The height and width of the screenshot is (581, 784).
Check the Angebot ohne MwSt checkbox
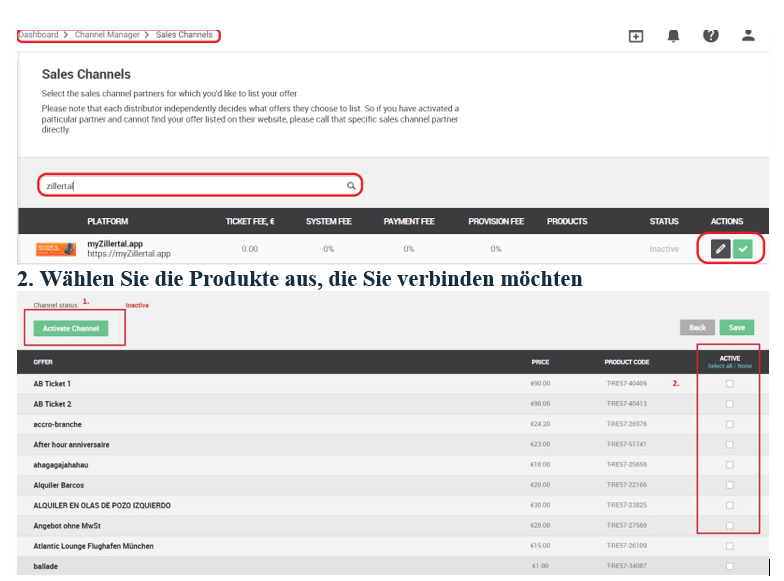(730, 526)
